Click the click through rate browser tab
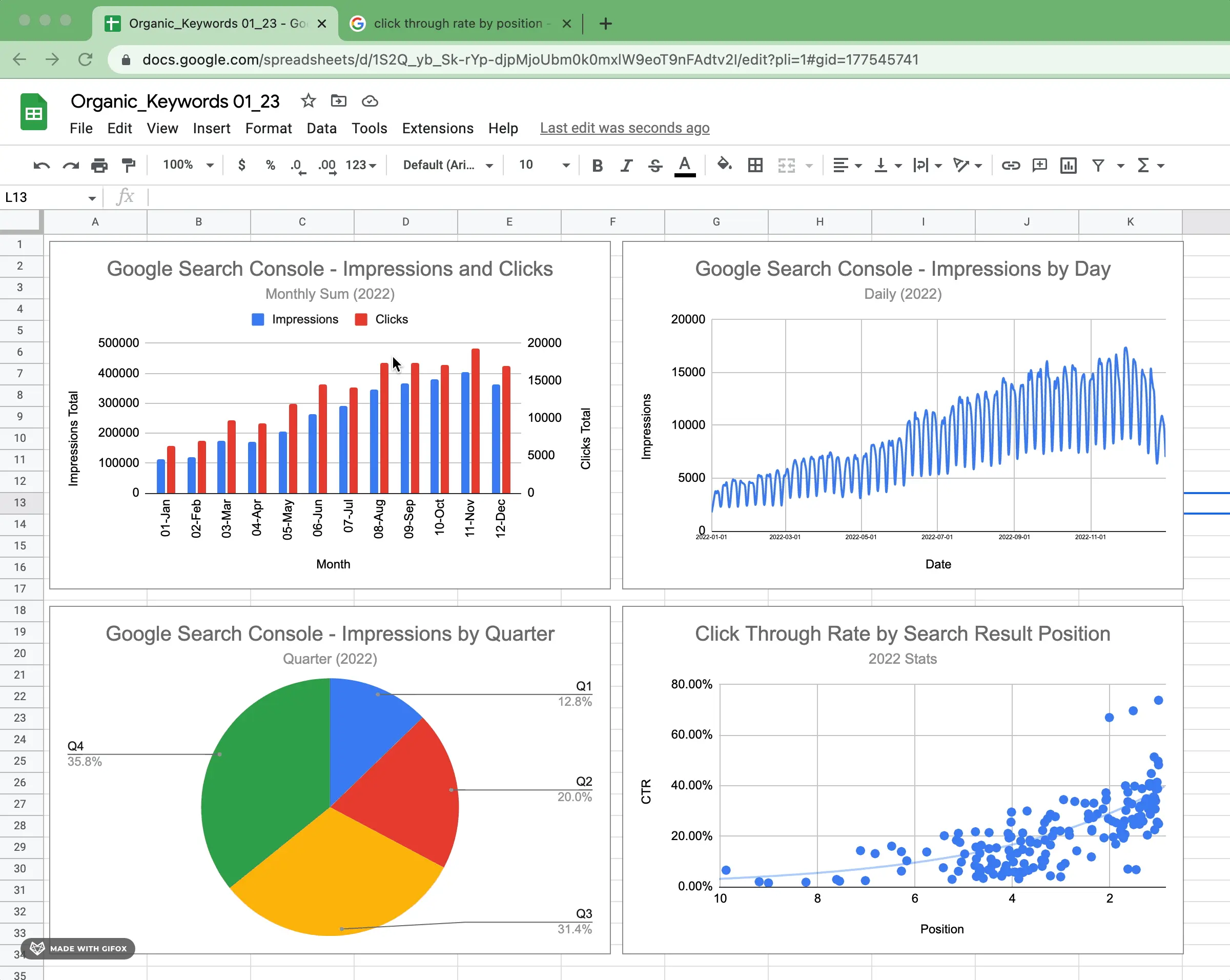The height and width of the screenshot is (980, 1230). [x=461, y=23]
